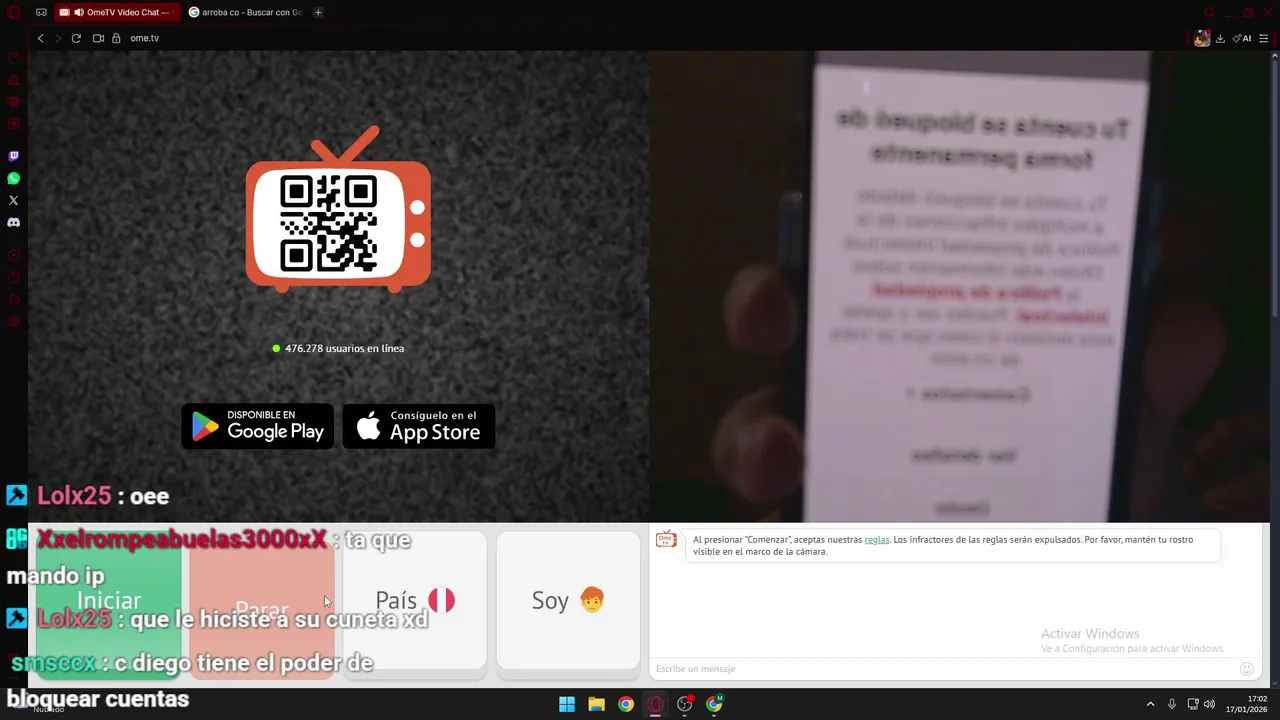
Task: Click the Opera GX taskbar icon
Action: coord(655,704)
